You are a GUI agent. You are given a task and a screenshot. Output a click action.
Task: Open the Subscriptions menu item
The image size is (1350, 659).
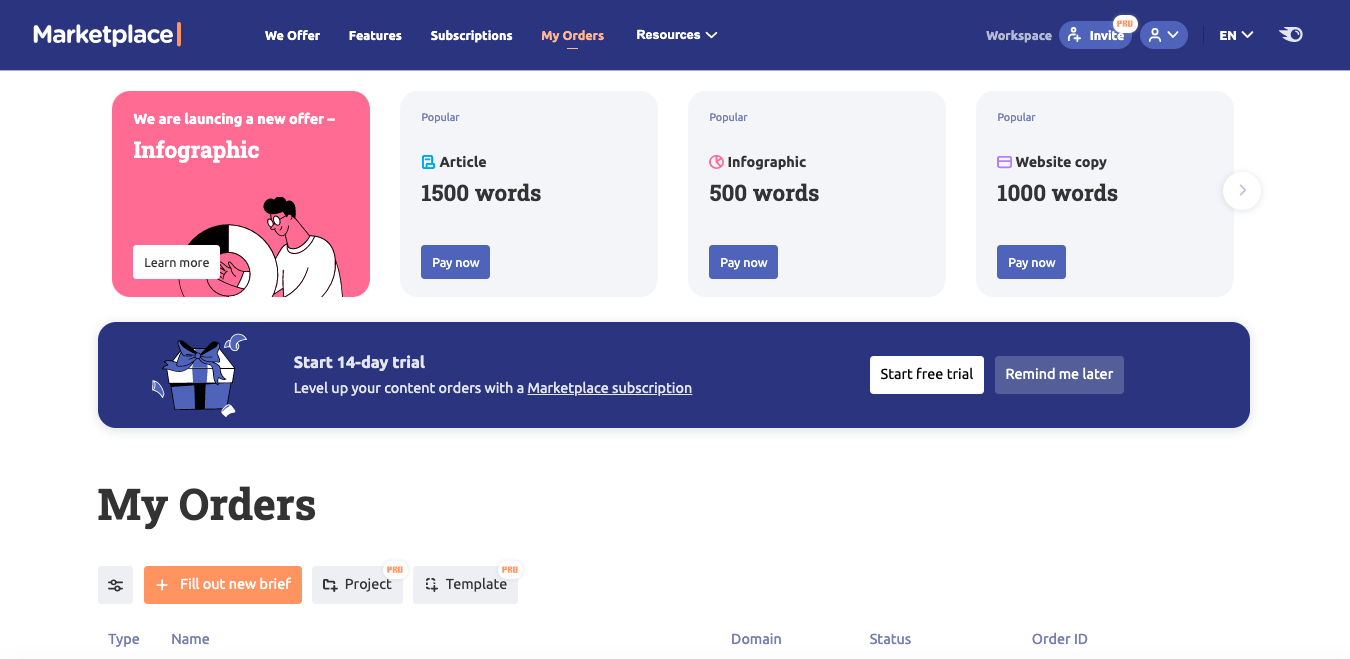pyautogui.click(x=471, y=35)
